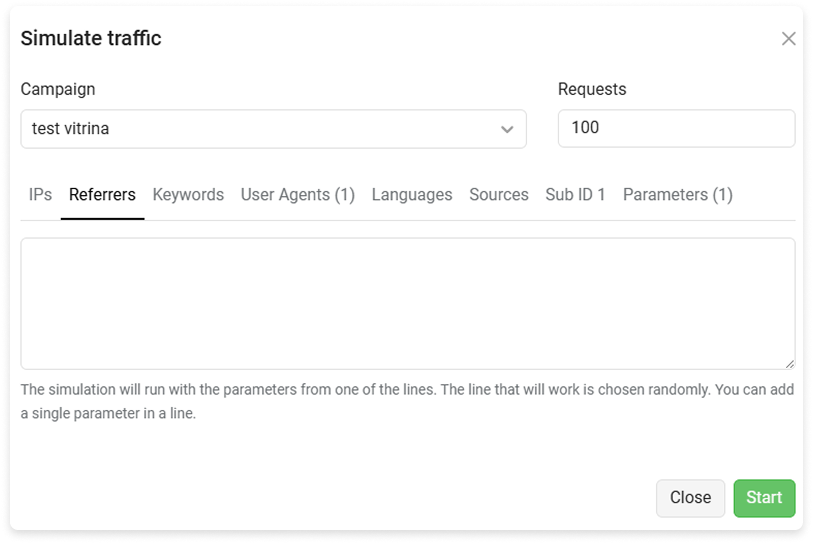Go to the User Agents (1) tab
Image resolution: width=813 pixels, height=544 pixels.
click(298, 194)
